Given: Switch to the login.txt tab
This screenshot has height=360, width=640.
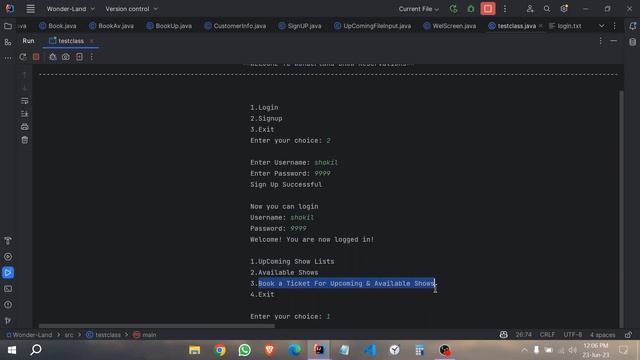Looking at the screenshot, I should (x=565, y=26).
